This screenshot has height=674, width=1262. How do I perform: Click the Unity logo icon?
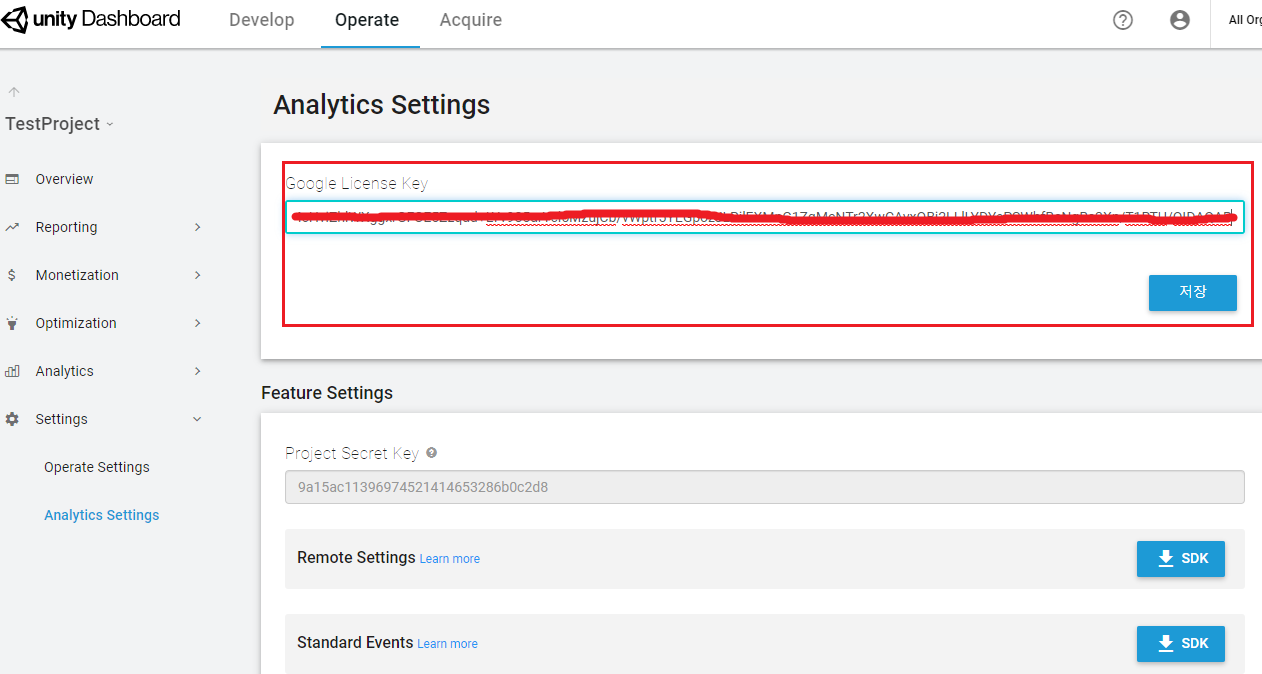coord(14,19)
